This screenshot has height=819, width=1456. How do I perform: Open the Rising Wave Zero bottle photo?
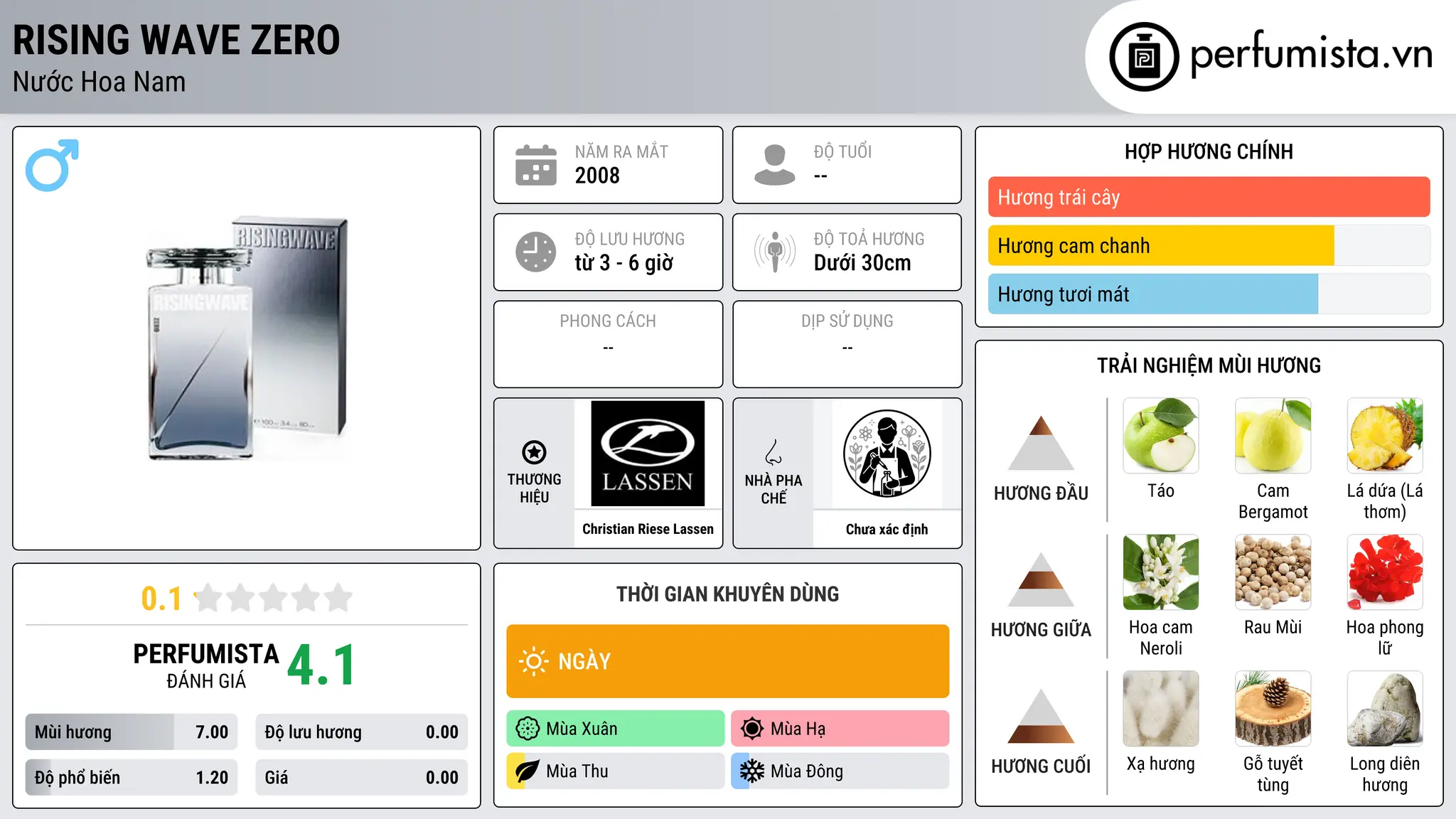click(247, 338)
